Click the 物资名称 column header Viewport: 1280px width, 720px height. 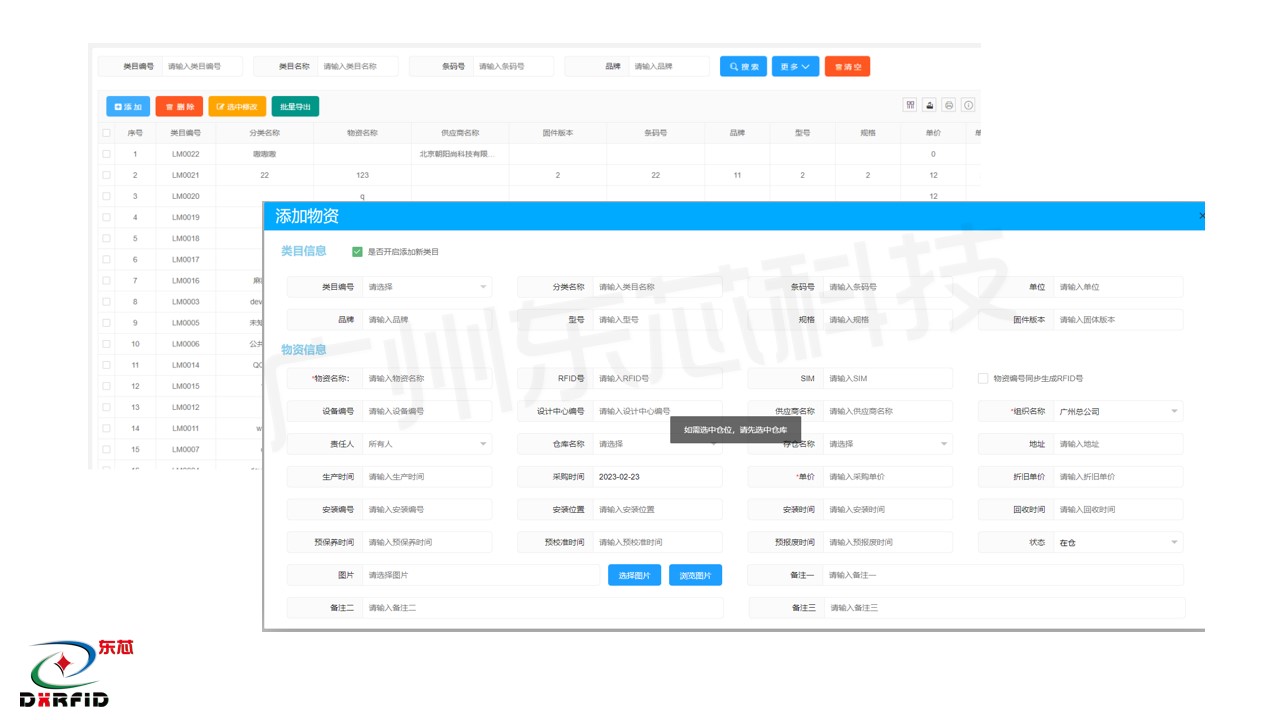click(362, 133)
